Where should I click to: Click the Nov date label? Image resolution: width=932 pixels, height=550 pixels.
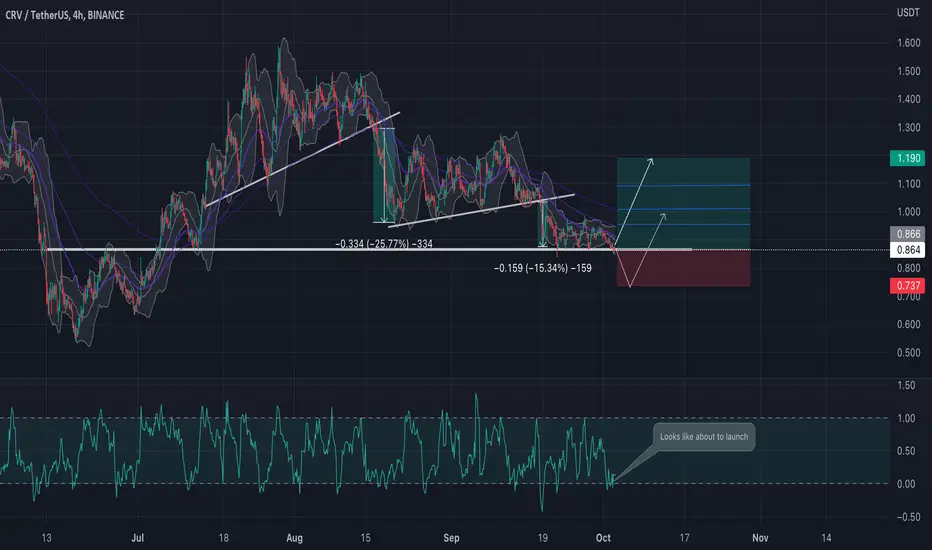coord(760,538)
